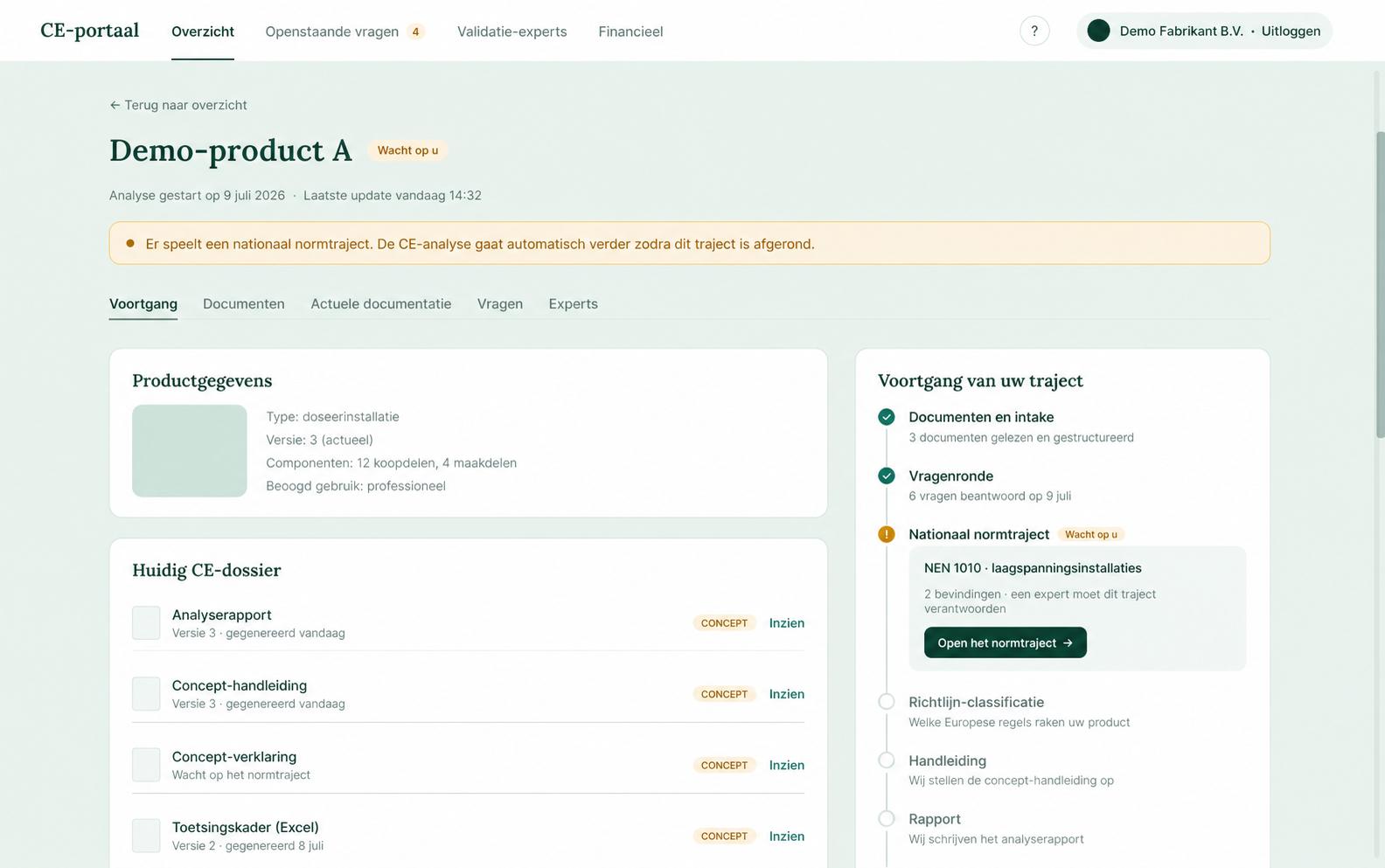Viewport: 1385px width, 868px height.
Task: Click '6 vragen beantwoord op 9 juli' text
Action: pyautogui.click(x=990, y=496)
